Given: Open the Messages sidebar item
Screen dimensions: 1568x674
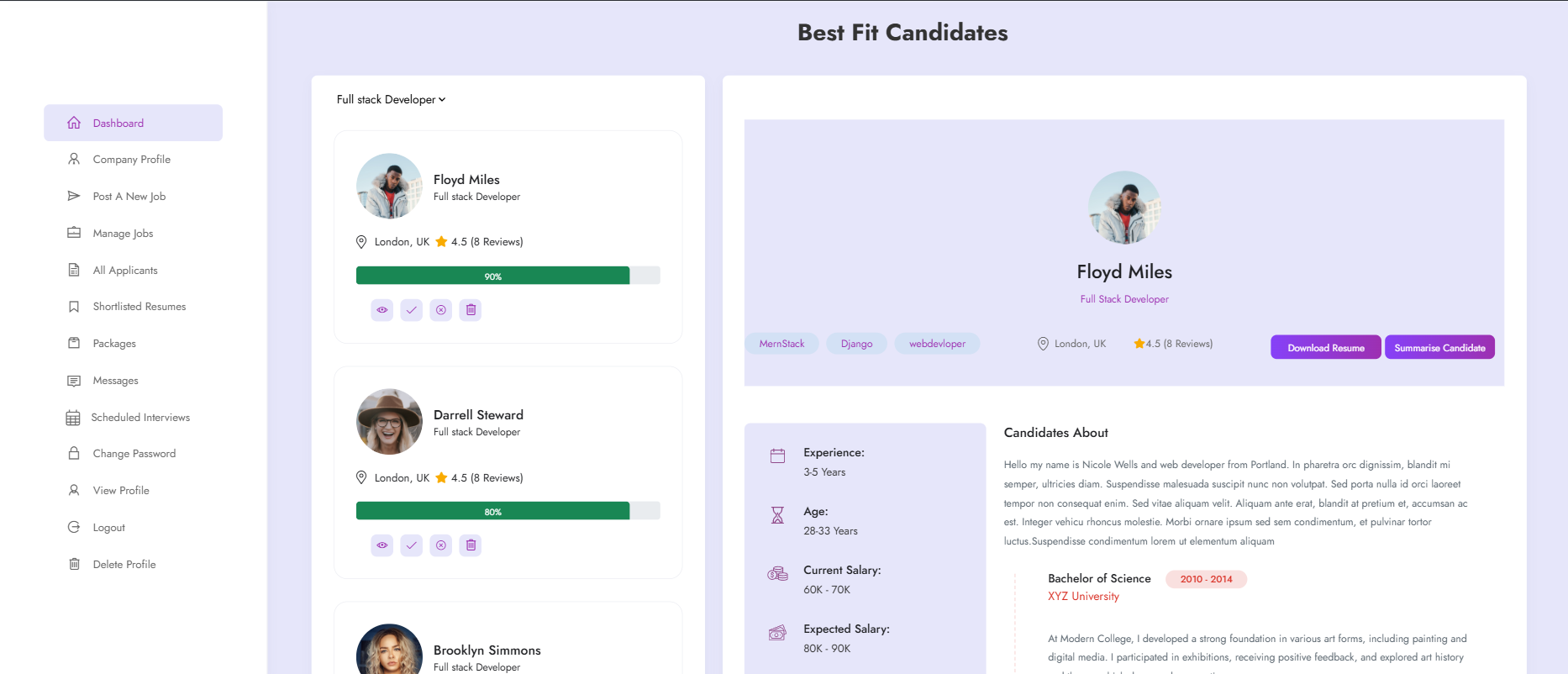Looking at the screenshot, I should pos(133,381).
